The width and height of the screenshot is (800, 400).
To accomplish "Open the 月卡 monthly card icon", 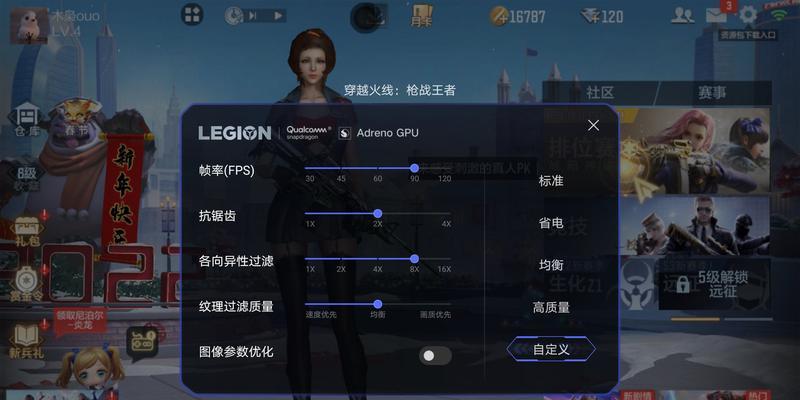I will pyautogui.click(x=422, y=16).
